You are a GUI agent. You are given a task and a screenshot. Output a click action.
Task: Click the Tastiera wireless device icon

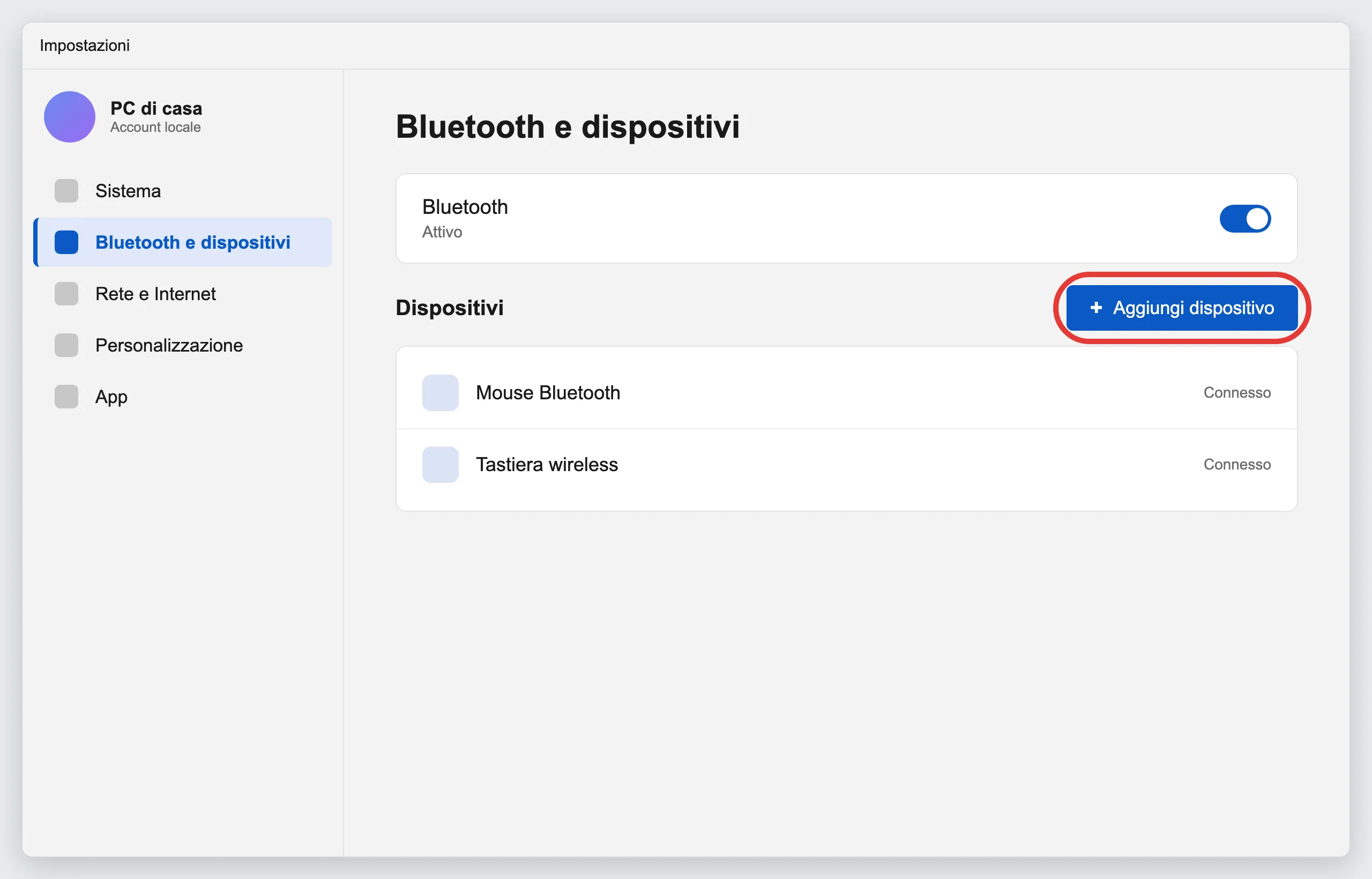point(440,465)
